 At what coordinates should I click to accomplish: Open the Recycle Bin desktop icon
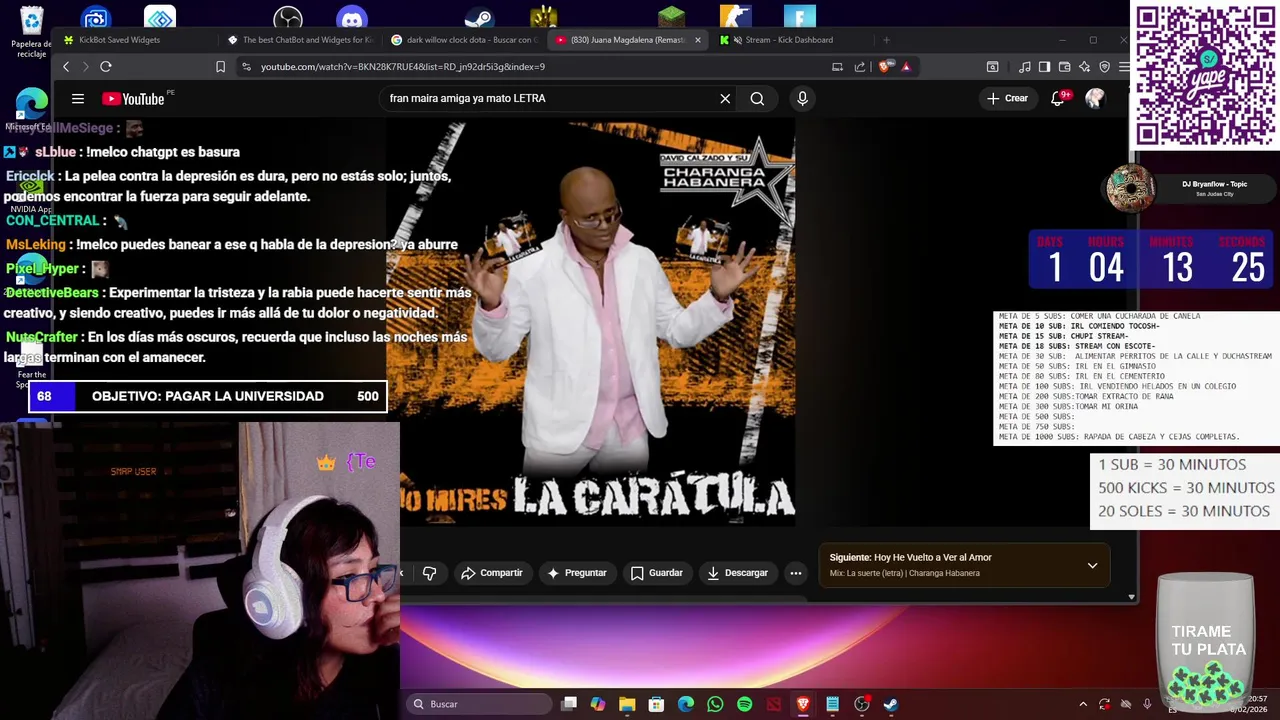point(31,32)
